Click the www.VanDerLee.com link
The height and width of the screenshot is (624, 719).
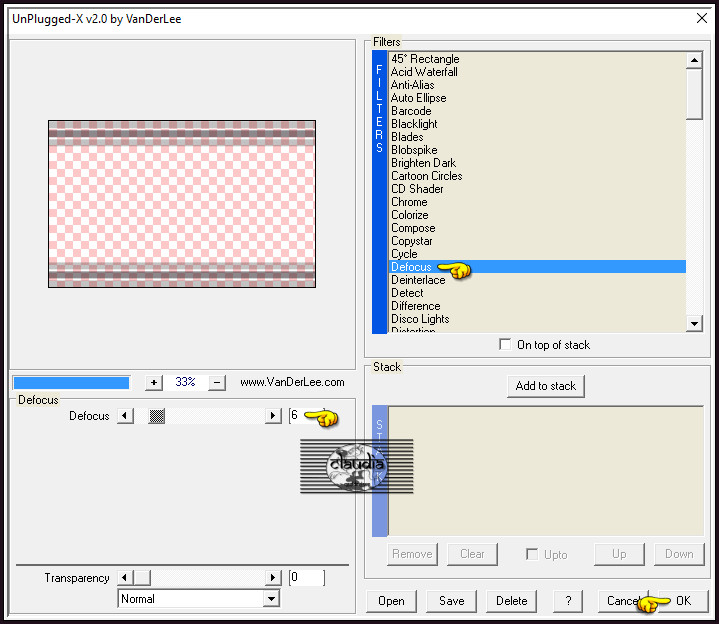pos(292,382)
